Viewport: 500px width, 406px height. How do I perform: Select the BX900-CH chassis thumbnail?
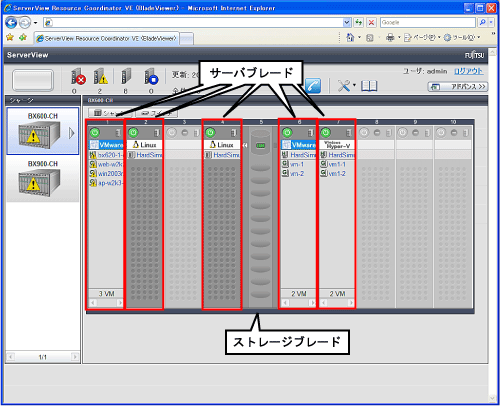coord(43,179)
